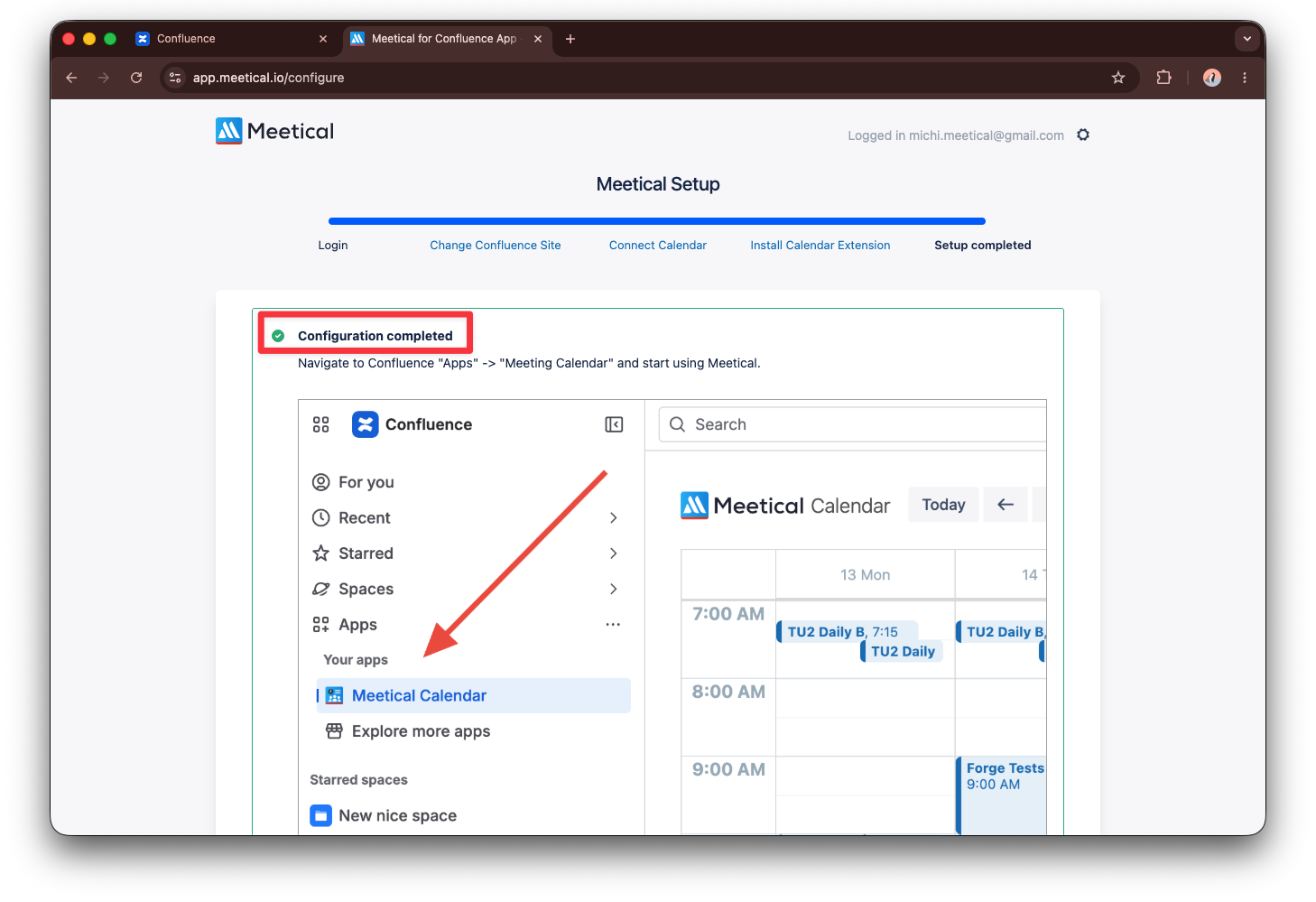Select the 13 Mon column header
Viewport: 1316px width, 902px height.
(x=866, y=575)
